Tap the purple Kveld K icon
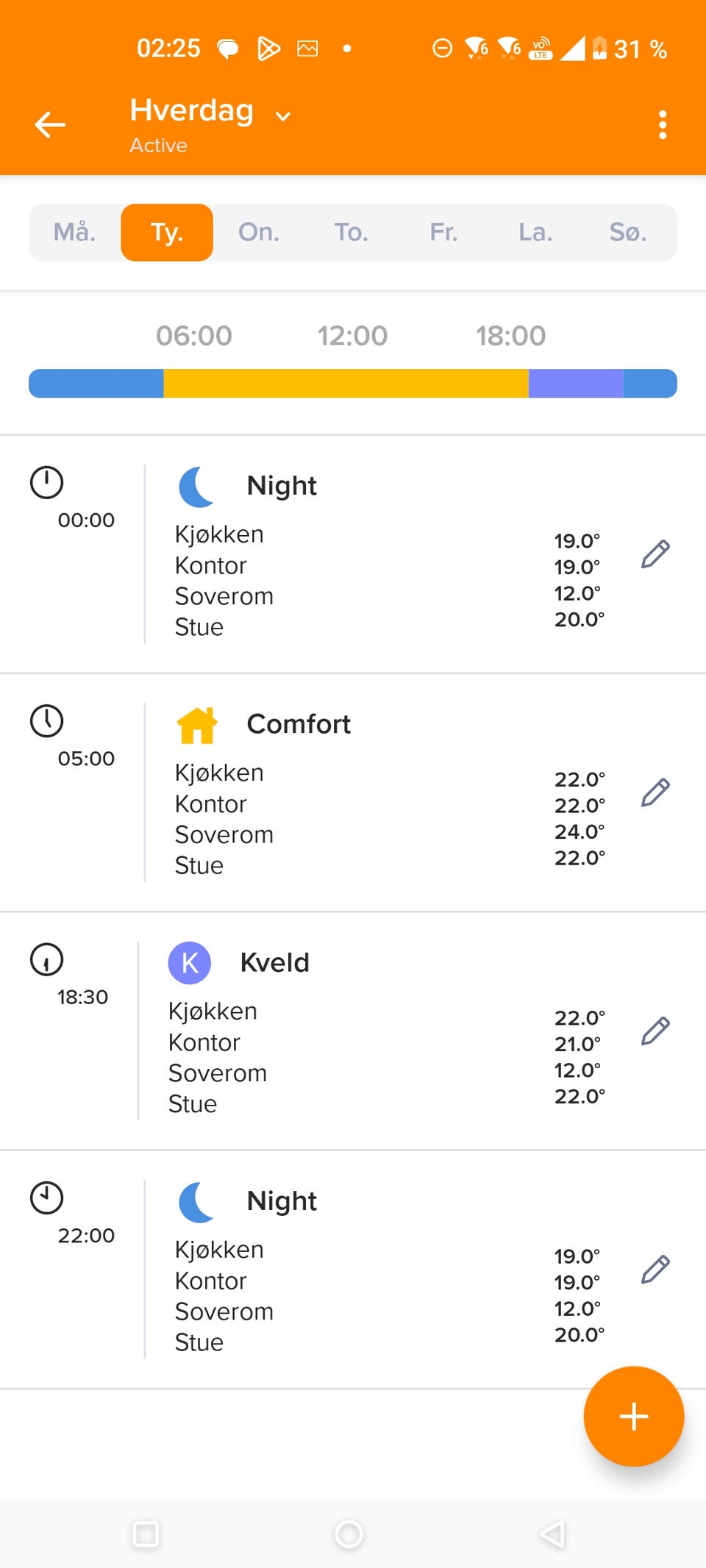The height and width of the screenshot is (1568, 706). click(x=190, y=962)
